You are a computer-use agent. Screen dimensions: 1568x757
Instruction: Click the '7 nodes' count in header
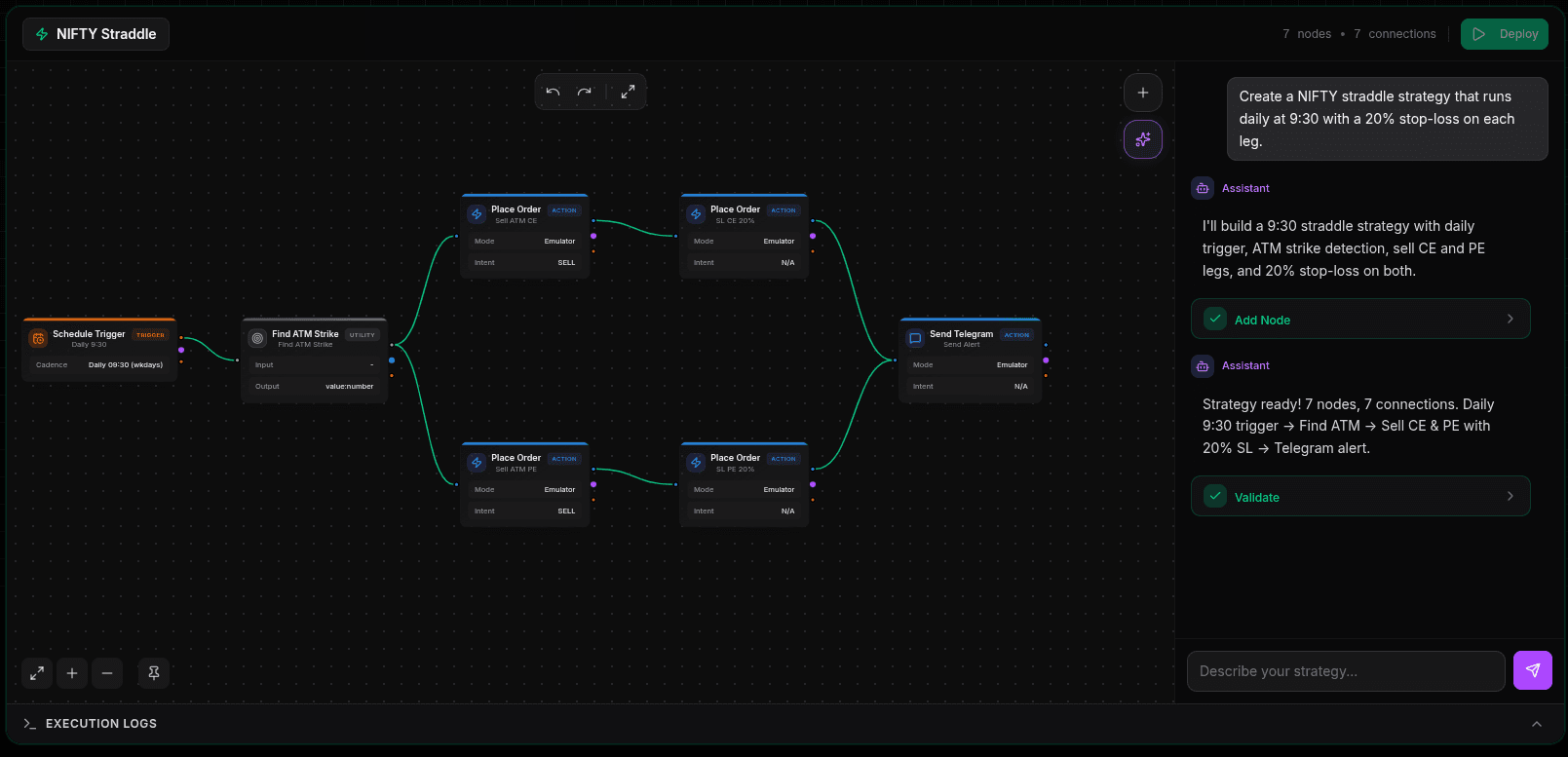1307,34
